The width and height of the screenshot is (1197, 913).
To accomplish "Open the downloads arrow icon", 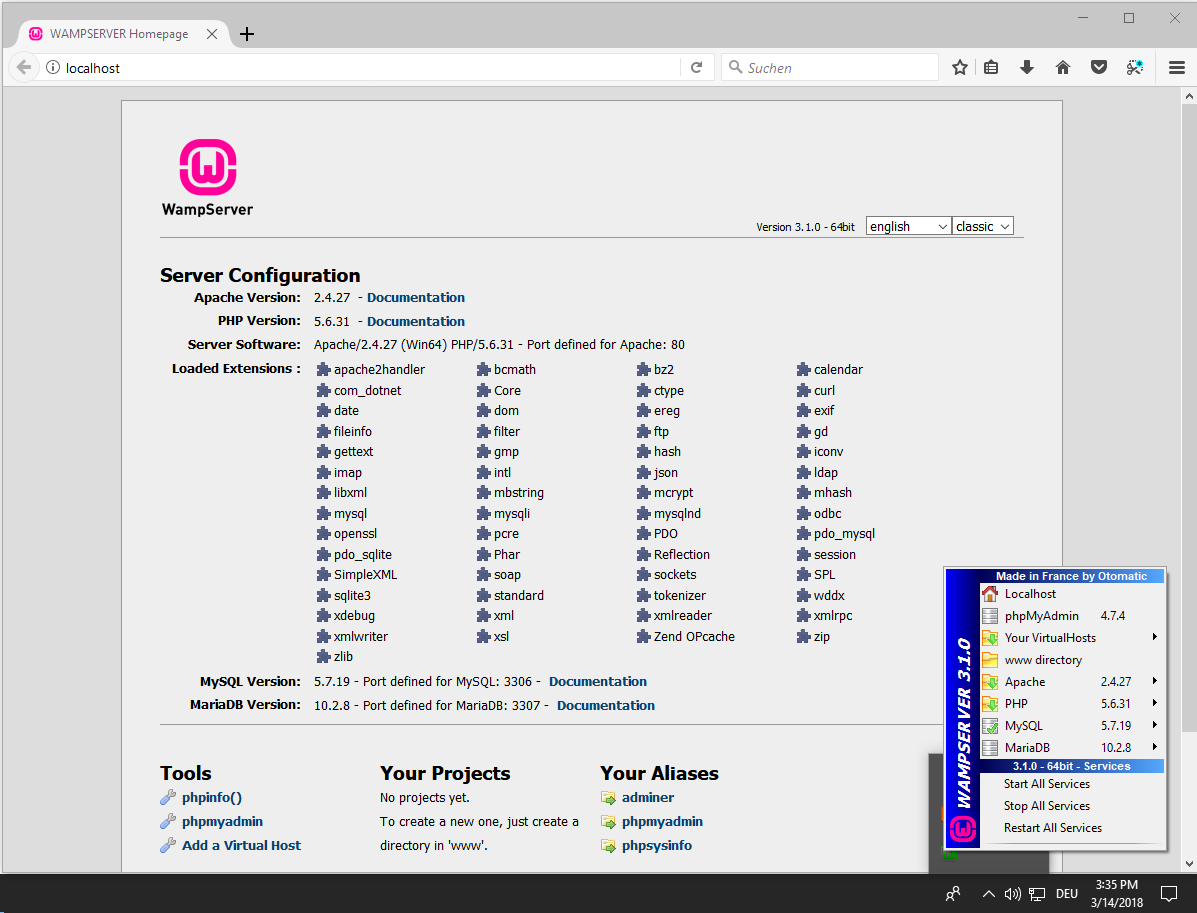I will click(x=1027, y=67).
